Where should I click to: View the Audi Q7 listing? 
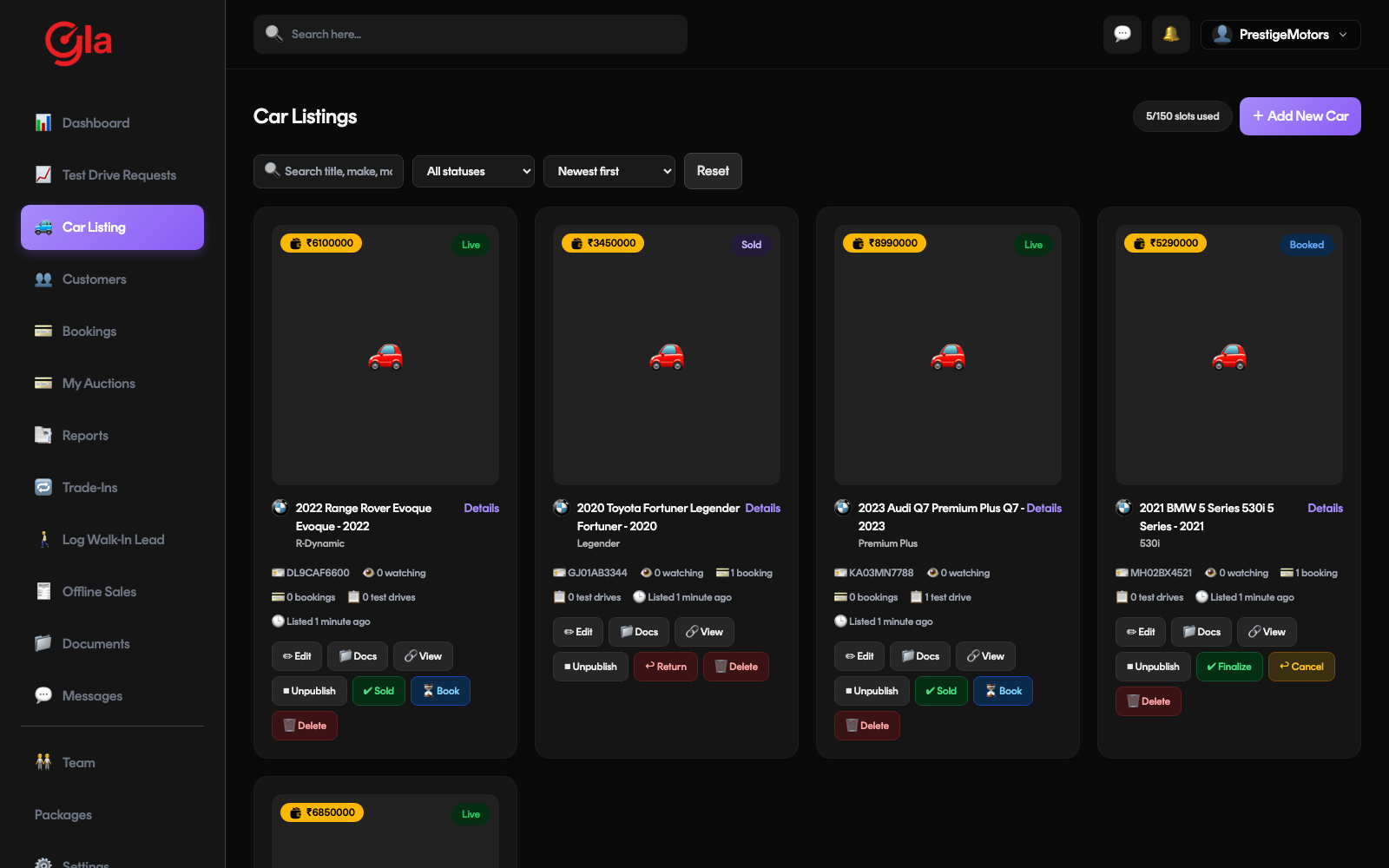985,656
